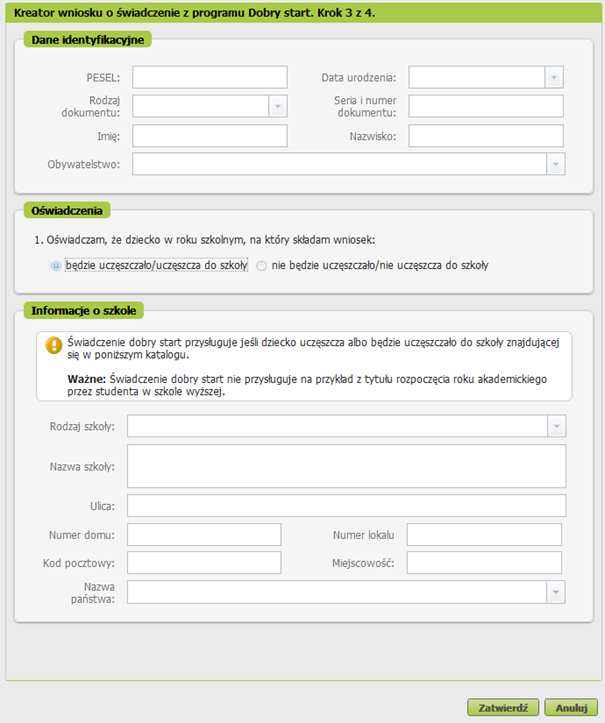605x723 pixels.
Task: Expand the Rodzaj dokumentu dropdown arrow
Action: 278,106
